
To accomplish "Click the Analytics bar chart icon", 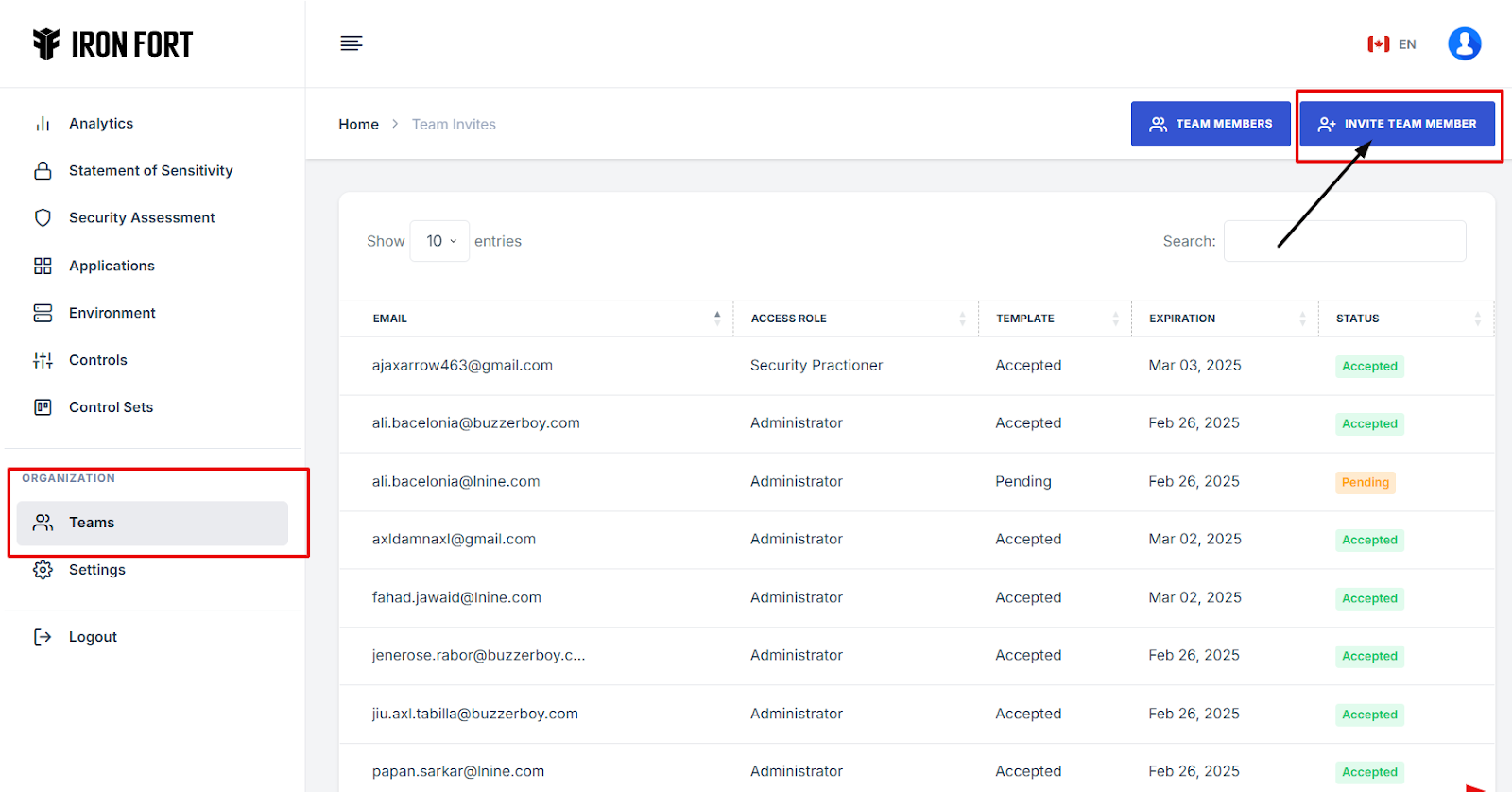I will pyautogui.click(x=43, y=124).
